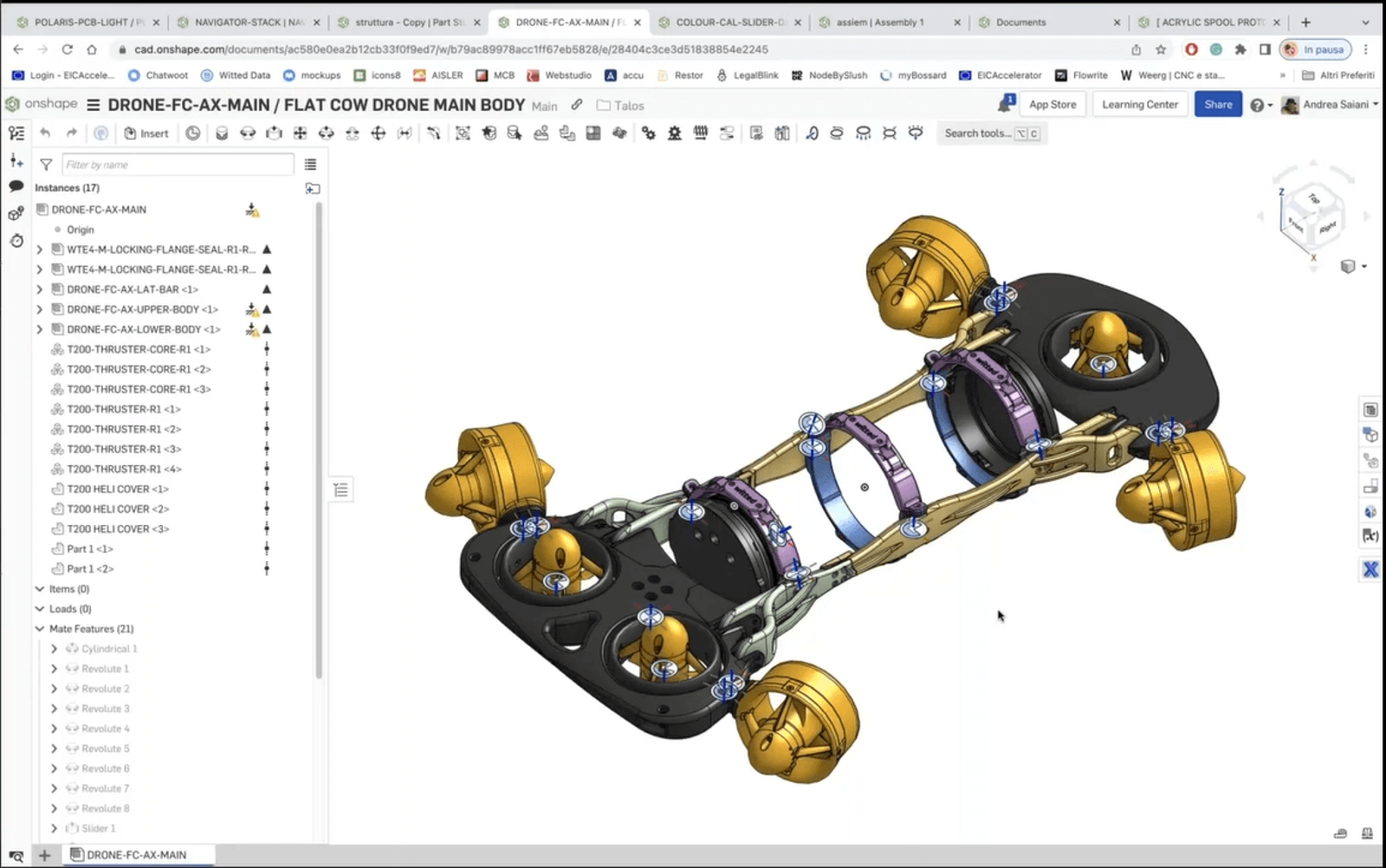The height and width of the screenshot is (868, 1386).
Task: Open Search tools in the toolbar
Action: pyautogui.click(x=980, y=133)
